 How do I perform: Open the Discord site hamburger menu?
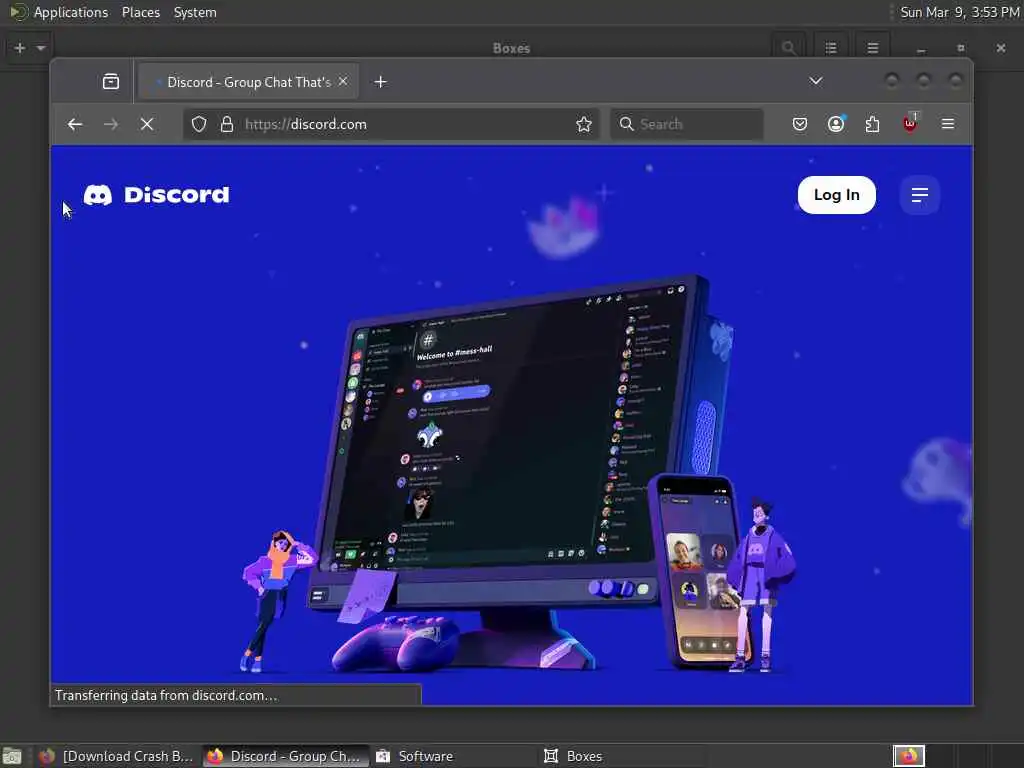[x=920, y=195]
